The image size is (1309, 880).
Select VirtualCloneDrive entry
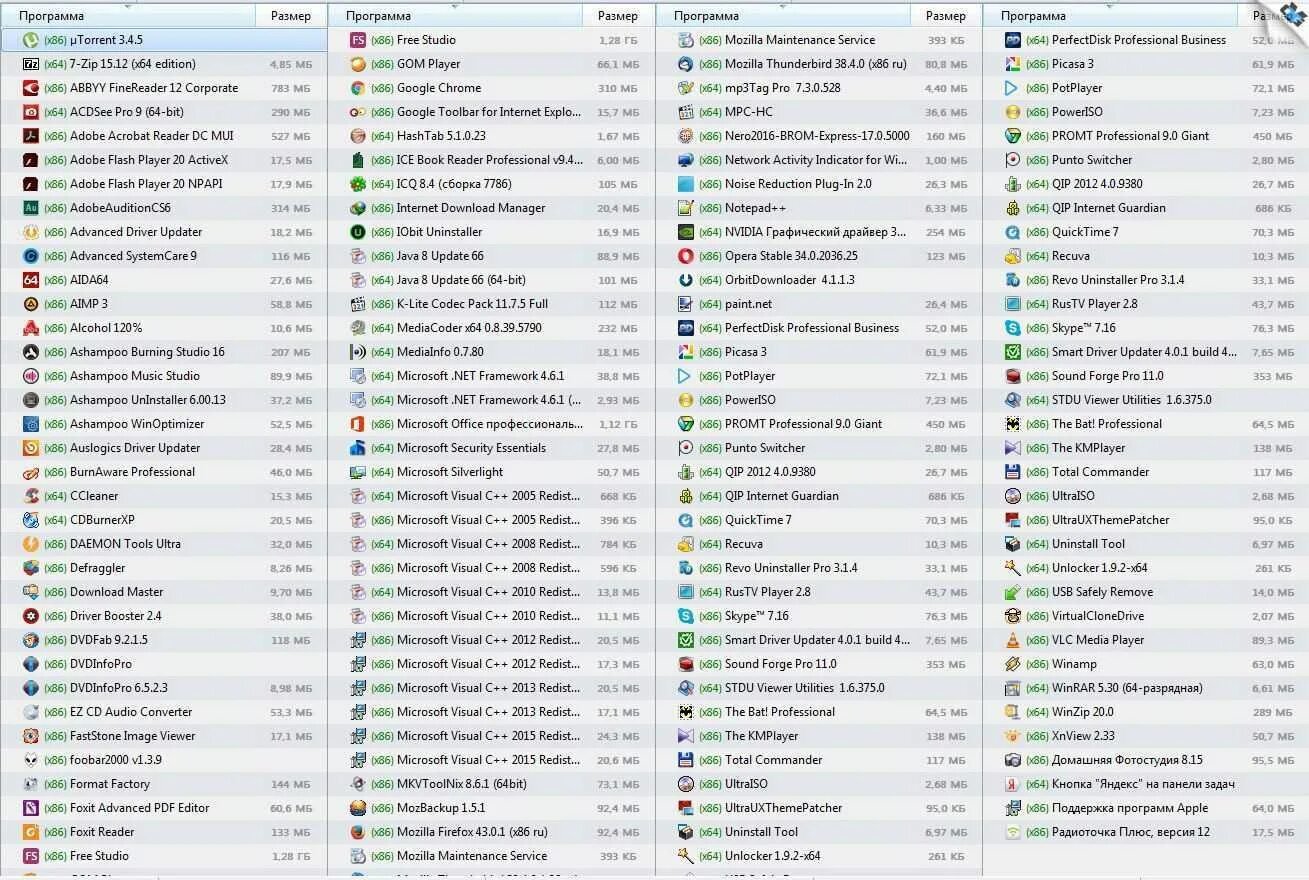[x=1146, y=616]
